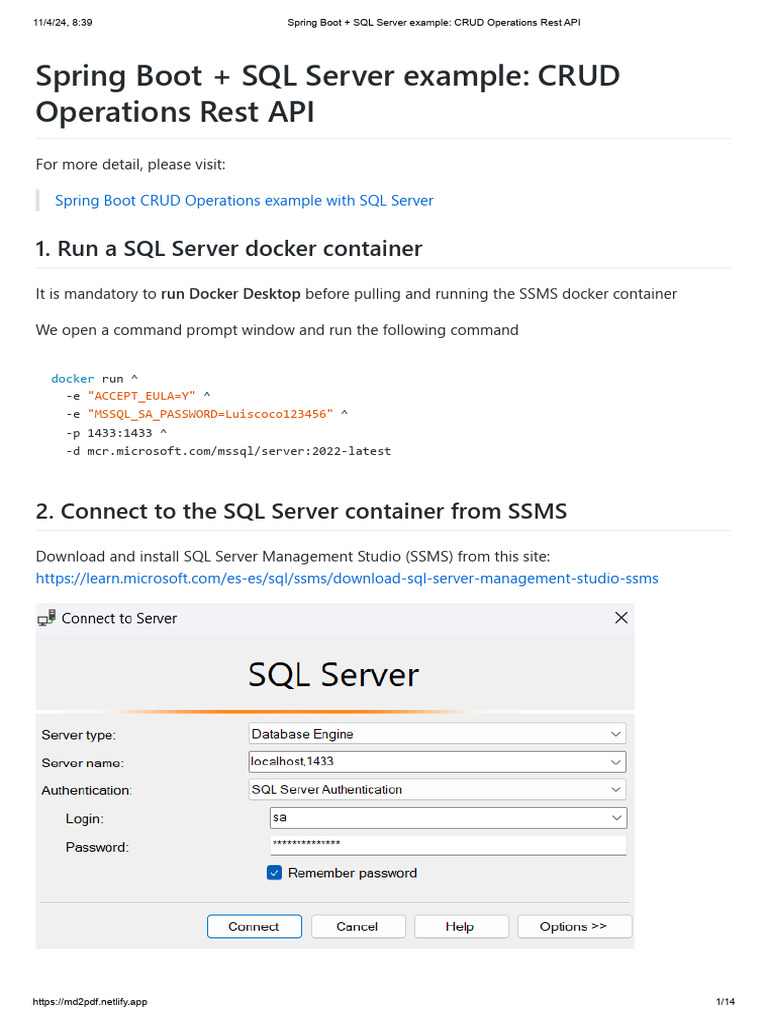Click the Connect to Server dialog icon
Screen dimensions: 768x1024
point(46,619)
